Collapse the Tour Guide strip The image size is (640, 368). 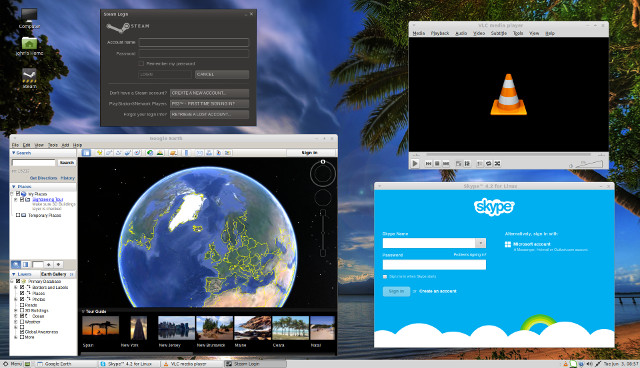(x=83, y=311)
